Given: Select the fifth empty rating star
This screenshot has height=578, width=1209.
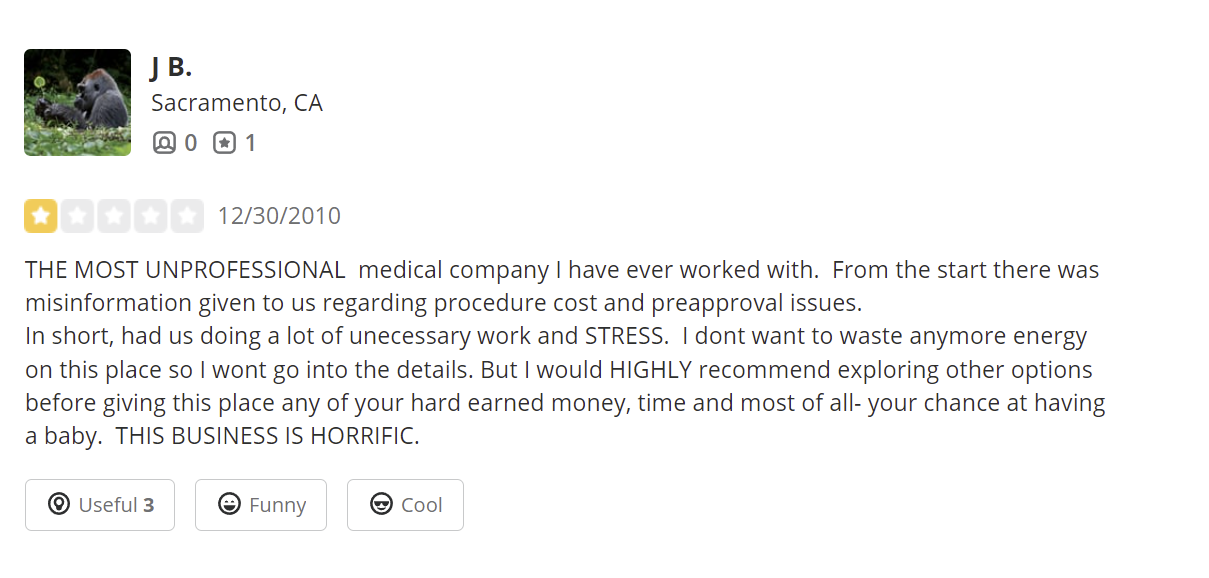Looking at the screenshot, I should 187,216.
